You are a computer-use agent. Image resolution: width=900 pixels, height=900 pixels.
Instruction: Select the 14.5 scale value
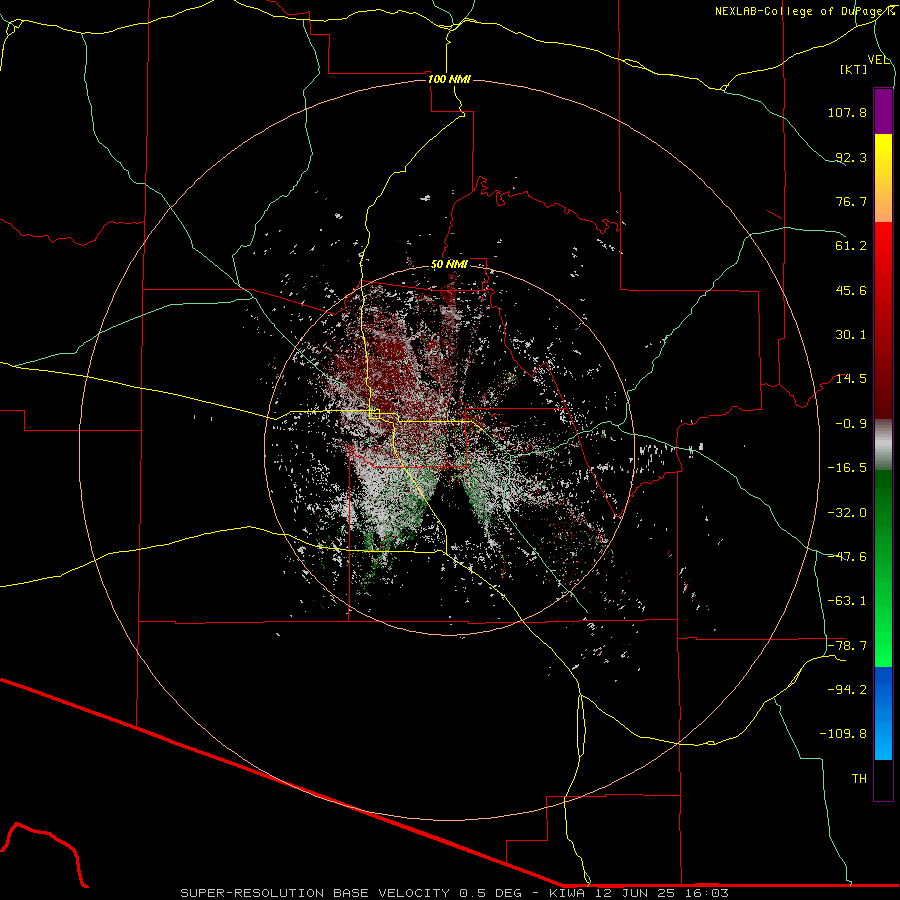851,379
